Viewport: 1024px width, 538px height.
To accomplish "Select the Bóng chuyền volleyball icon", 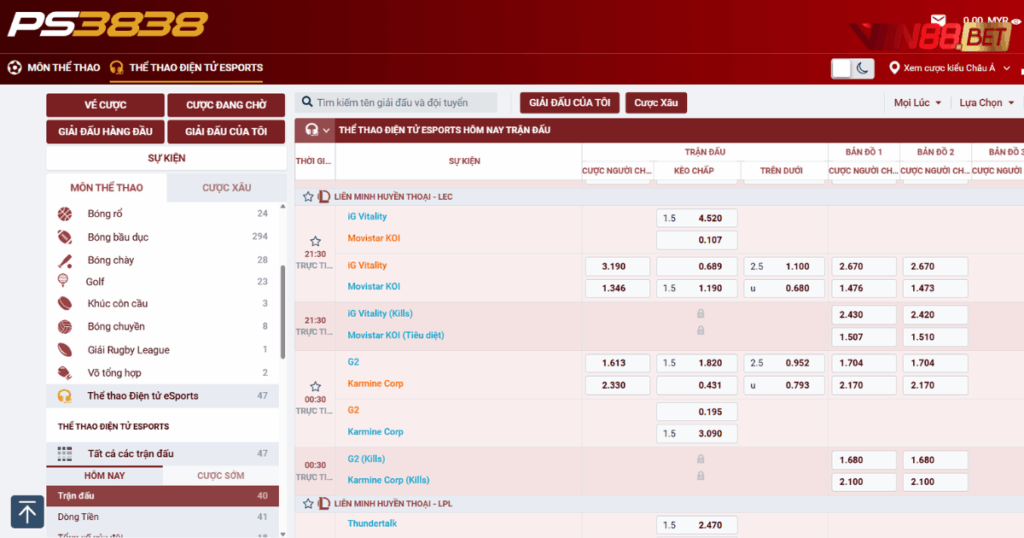I will click(65, 326).
